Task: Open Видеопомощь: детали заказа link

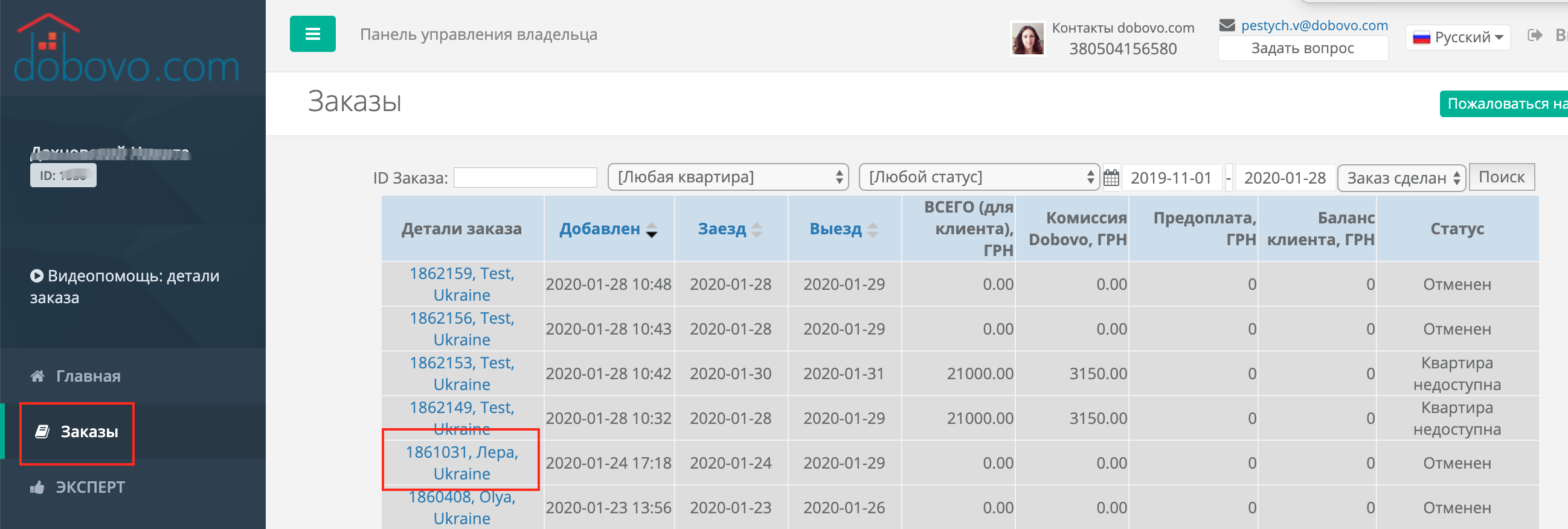Action: [x=125, y=287]
